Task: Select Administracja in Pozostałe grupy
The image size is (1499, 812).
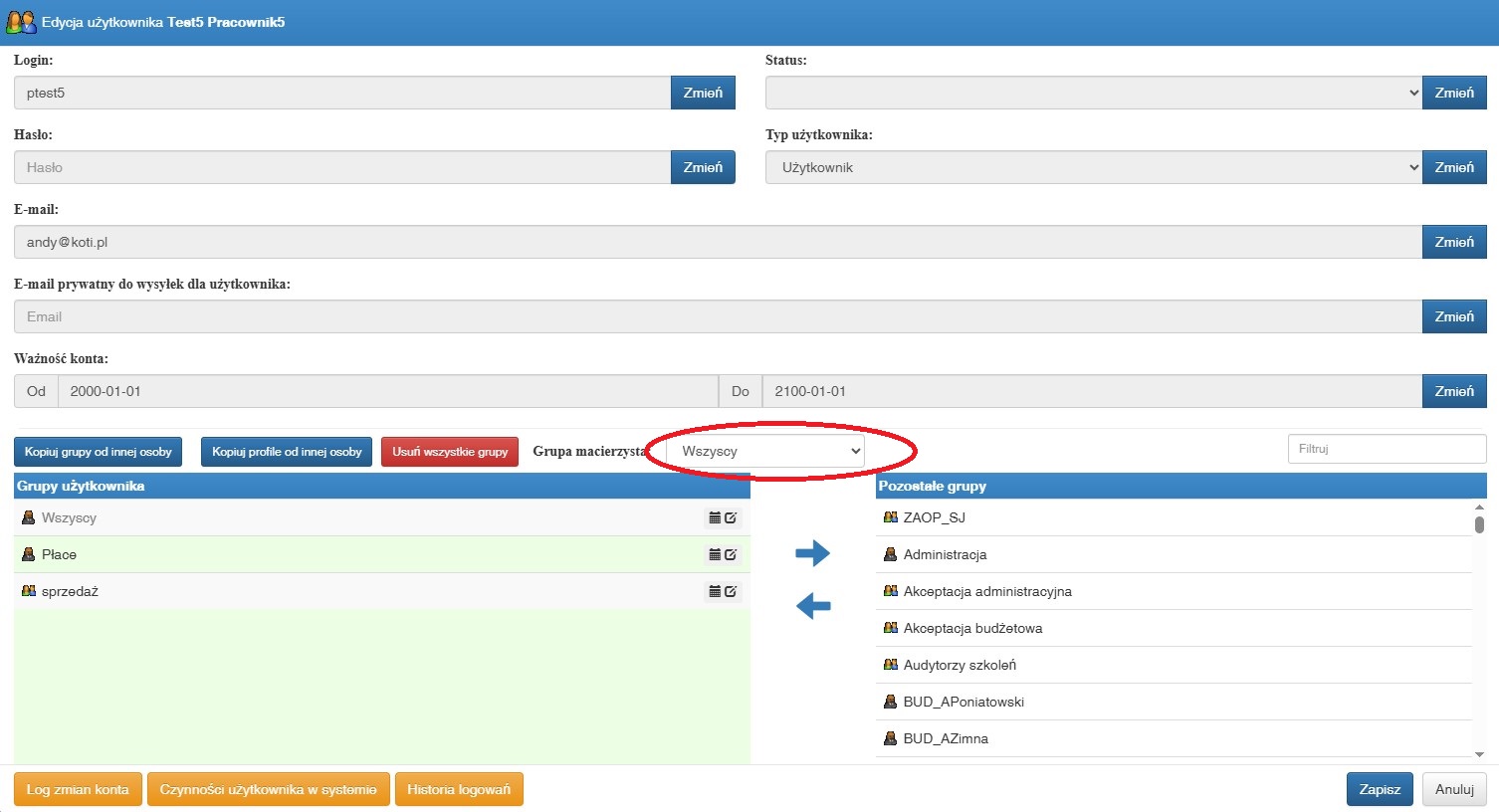Action: pos(1174,554)
